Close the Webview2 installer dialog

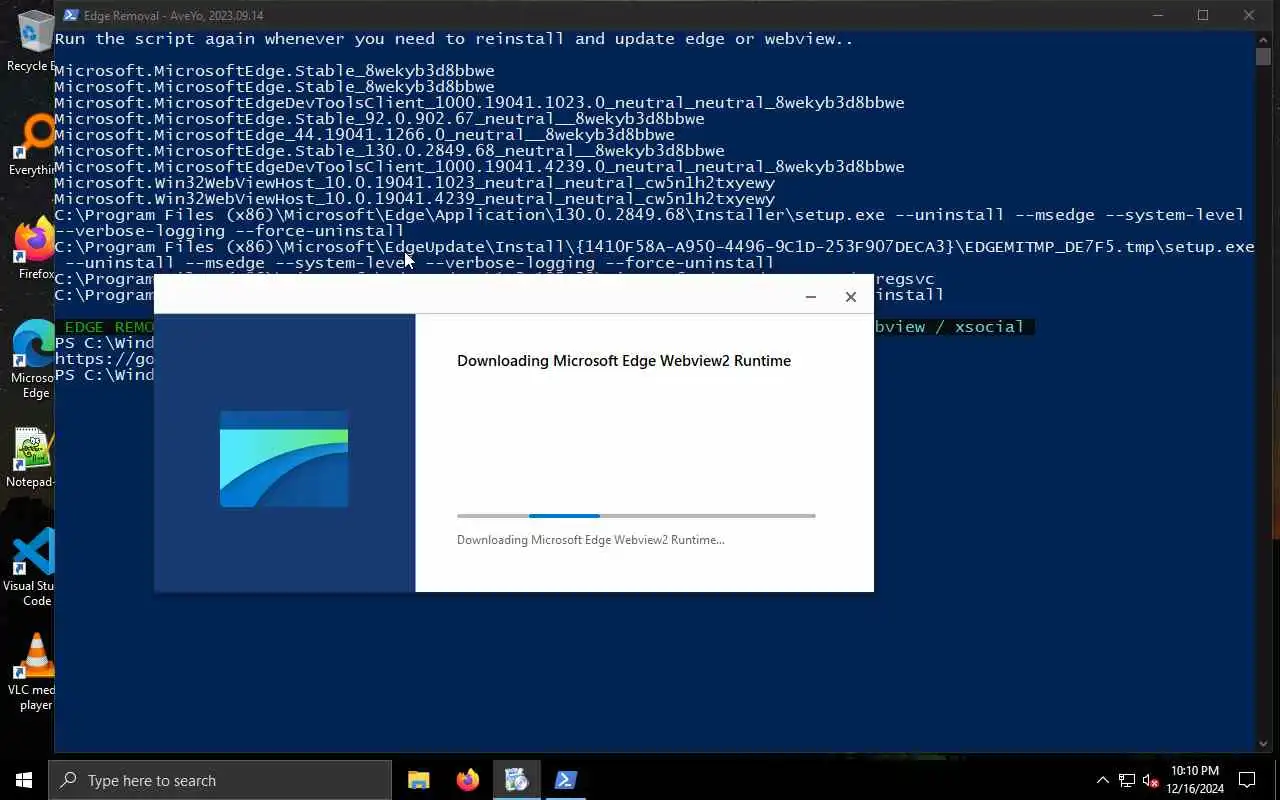click(851, 297)
